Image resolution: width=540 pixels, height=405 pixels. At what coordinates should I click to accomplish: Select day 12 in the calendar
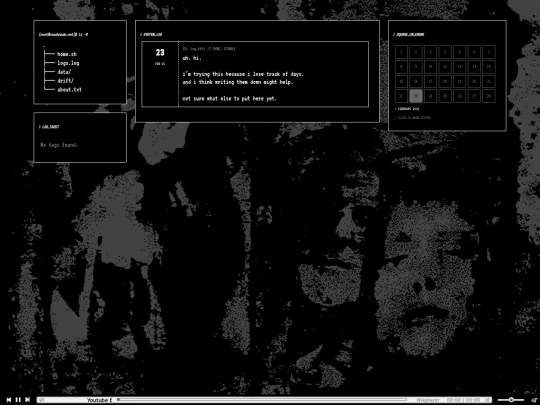tap(459, 67)
